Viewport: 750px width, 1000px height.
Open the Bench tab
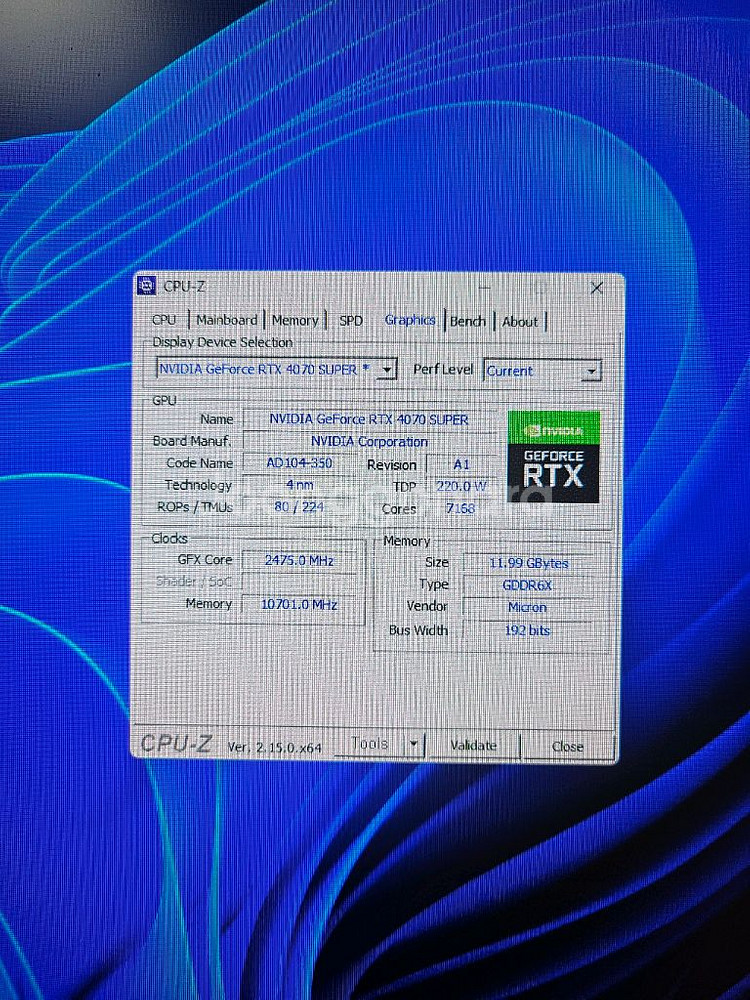tap(467, 321)
